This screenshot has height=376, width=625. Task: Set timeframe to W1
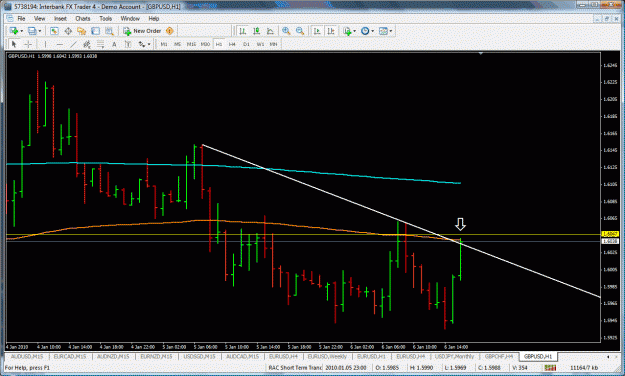pos(260,44)
